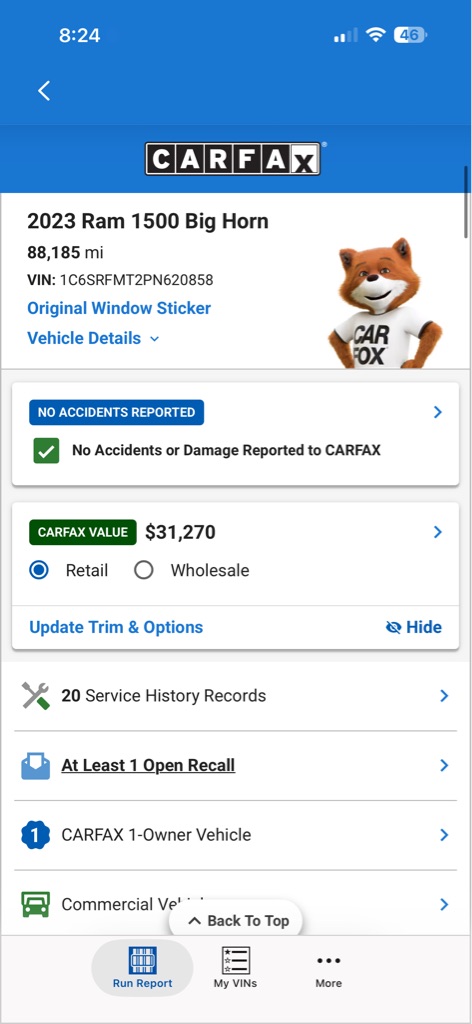Click the page scrollbar
The image size is (472, 1024).
click(x=466, y=202)
